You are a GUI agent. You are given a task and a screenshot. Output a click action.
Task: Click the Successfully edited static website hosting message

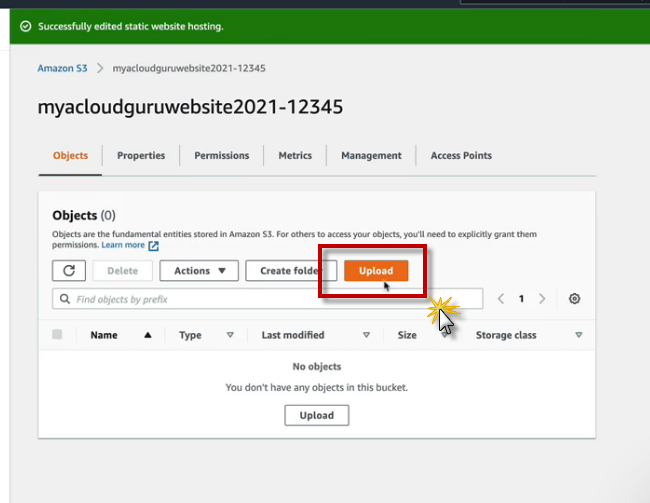click(131, 27)
